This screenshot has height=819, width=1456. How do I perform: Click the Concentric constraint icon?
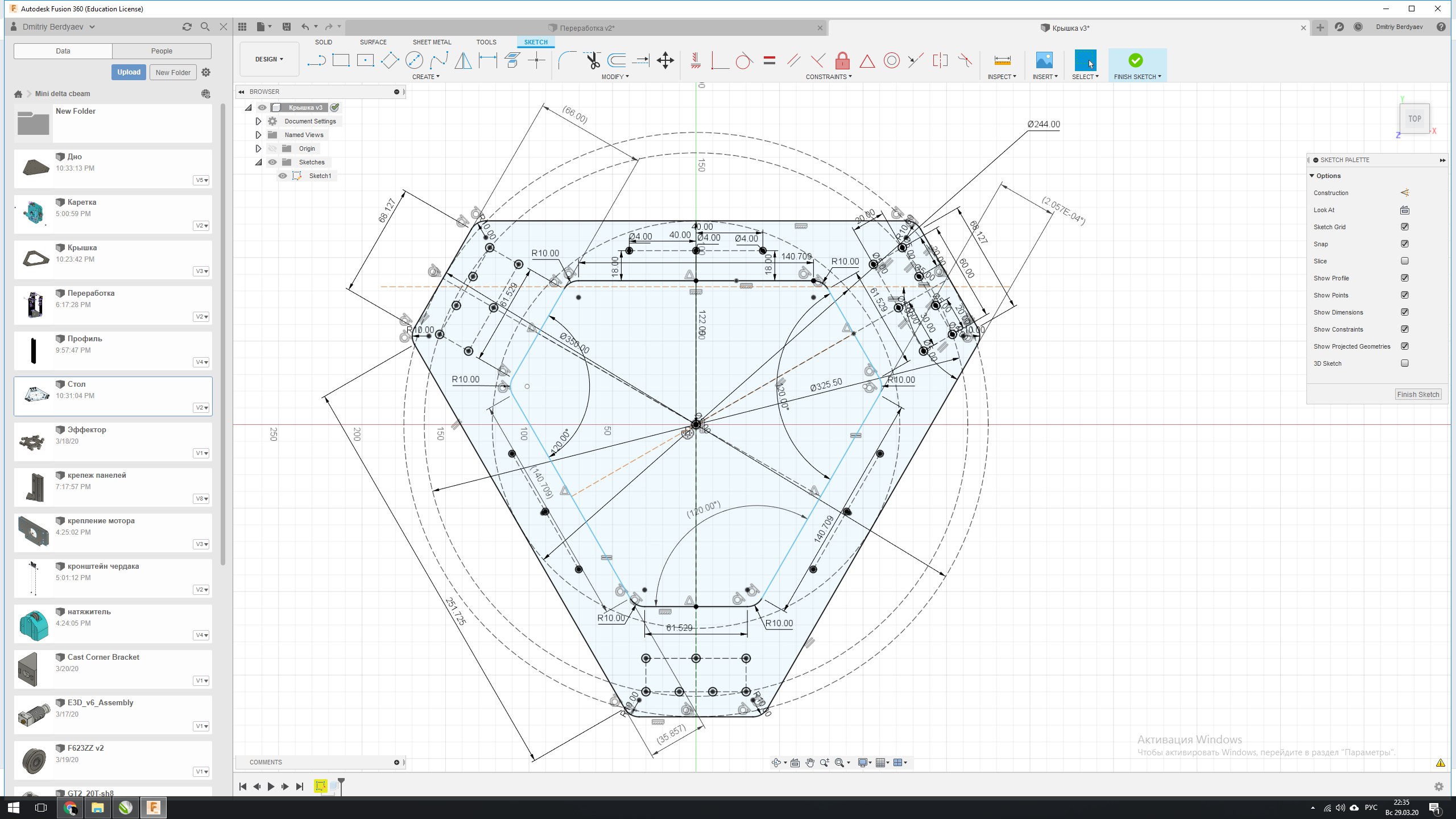pyautogui.click(x=891, y=60)
